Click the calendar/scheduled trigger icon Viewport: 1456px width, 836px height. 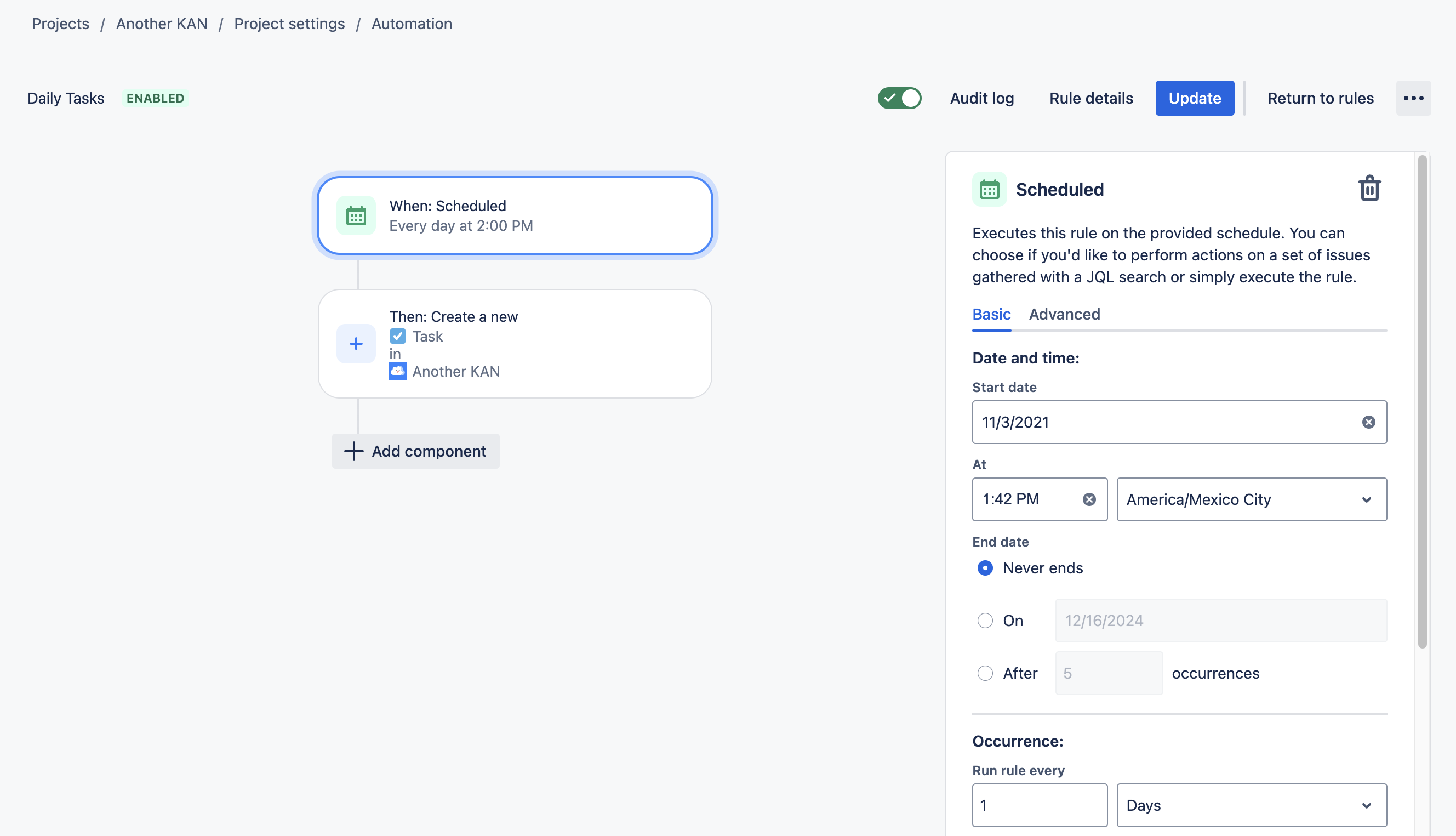(x=355, y=214)
